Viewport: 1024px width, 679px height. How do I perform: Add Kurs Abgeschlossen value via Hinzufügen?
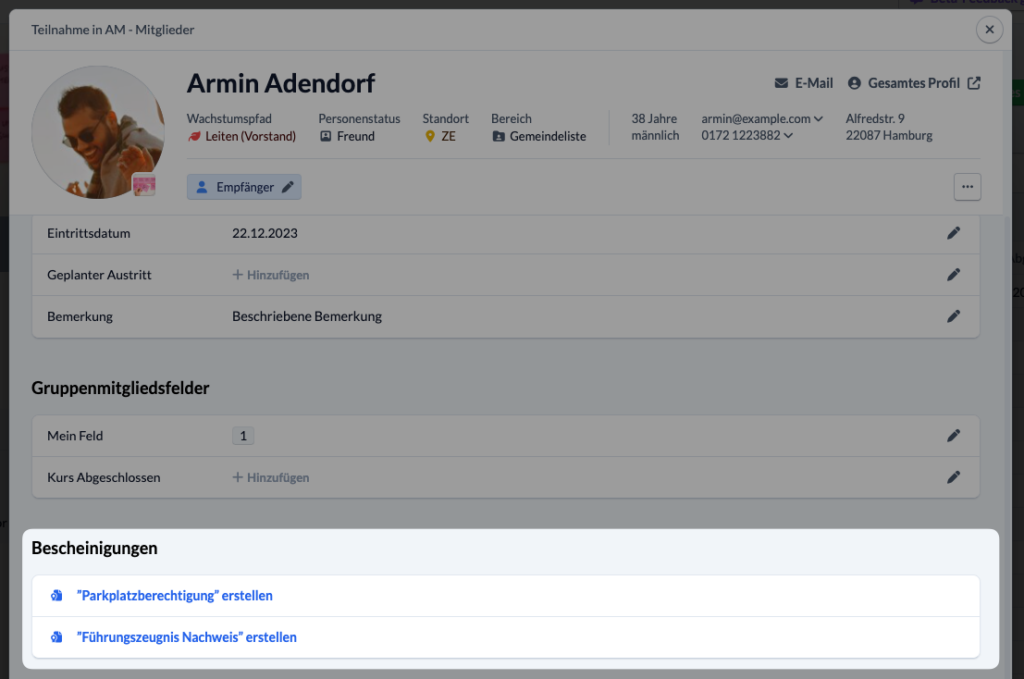click(x=271, y=477)
